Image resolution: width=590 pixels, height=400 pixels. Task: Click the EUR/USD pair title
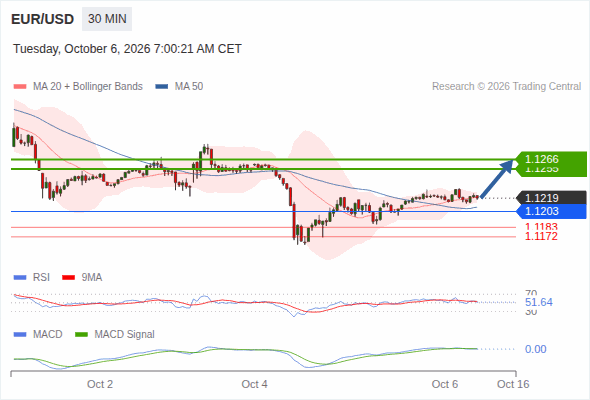tap(42, 19)
